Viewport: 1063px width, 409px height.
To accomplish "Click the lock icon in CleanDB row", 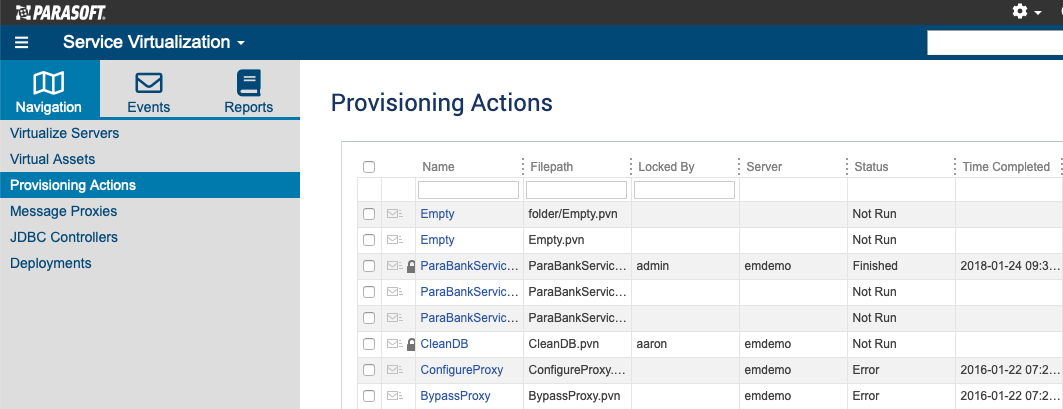I will (411, 344).
